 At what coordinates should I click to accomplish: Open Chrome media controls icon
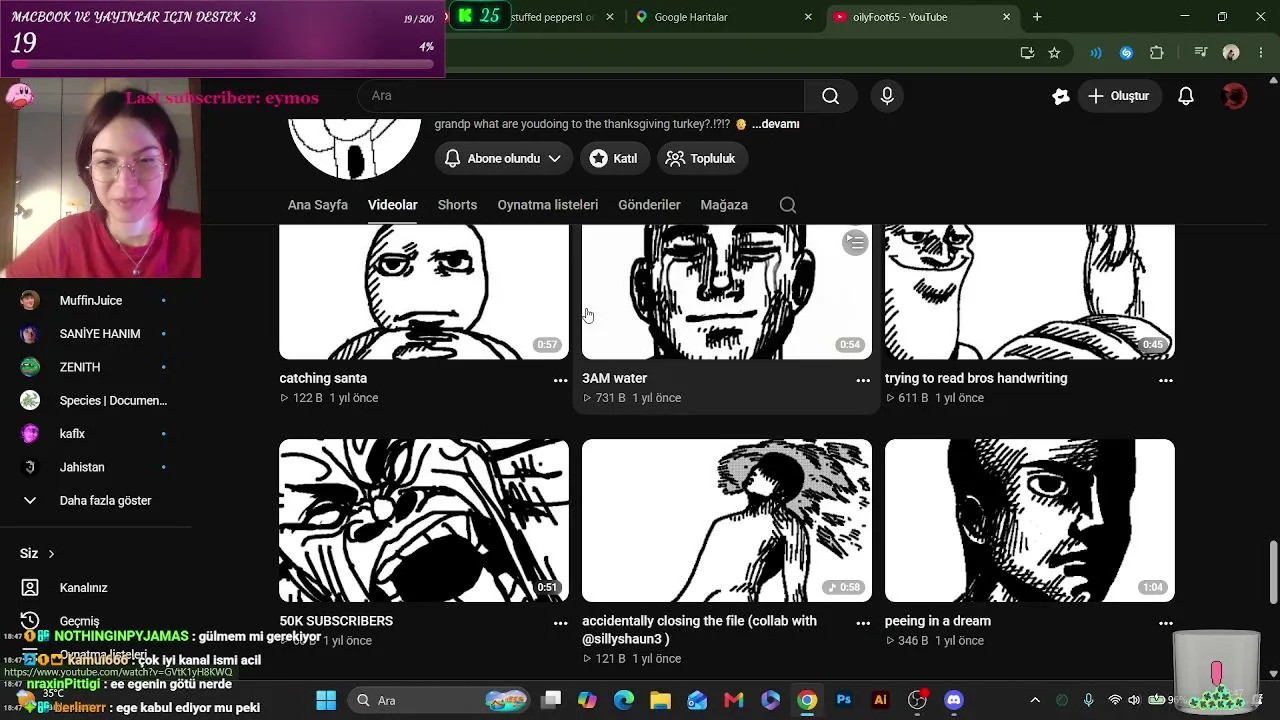[1200, 53]
